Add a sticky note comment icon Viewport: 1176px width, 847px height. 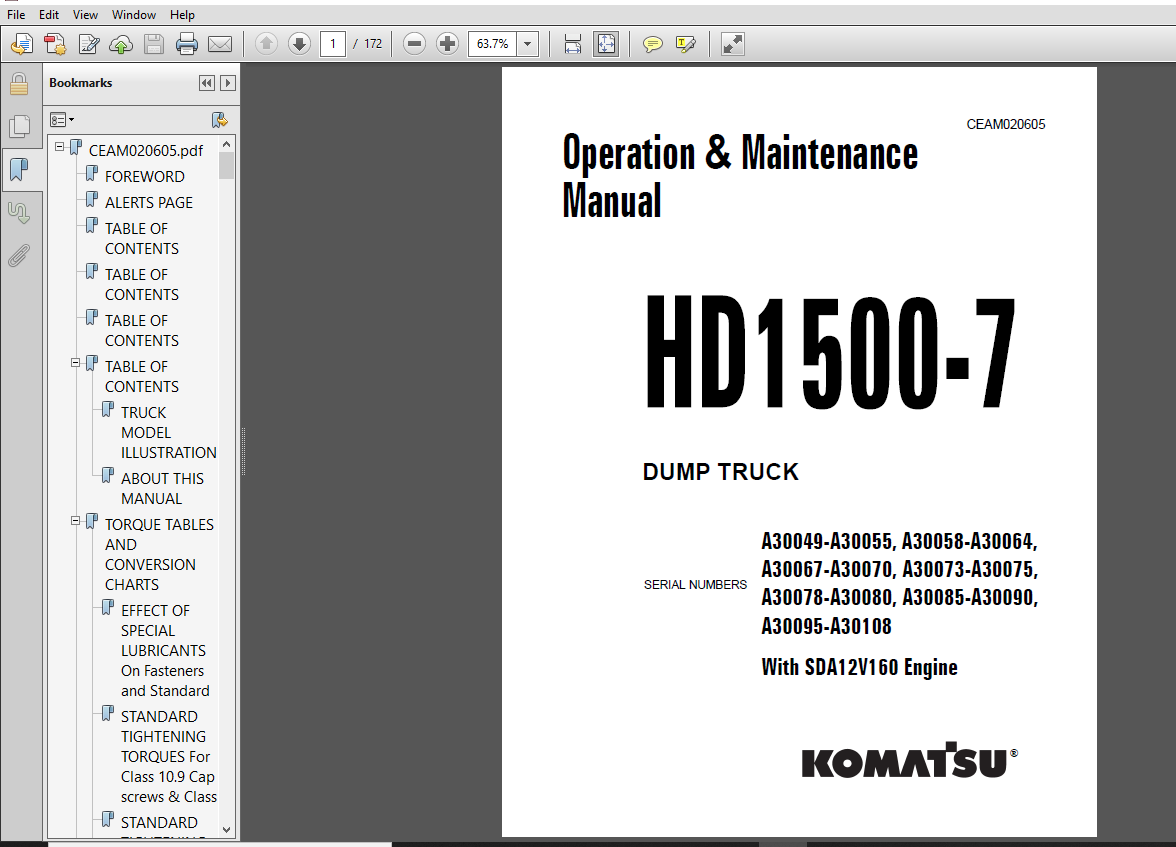[652, 44]
